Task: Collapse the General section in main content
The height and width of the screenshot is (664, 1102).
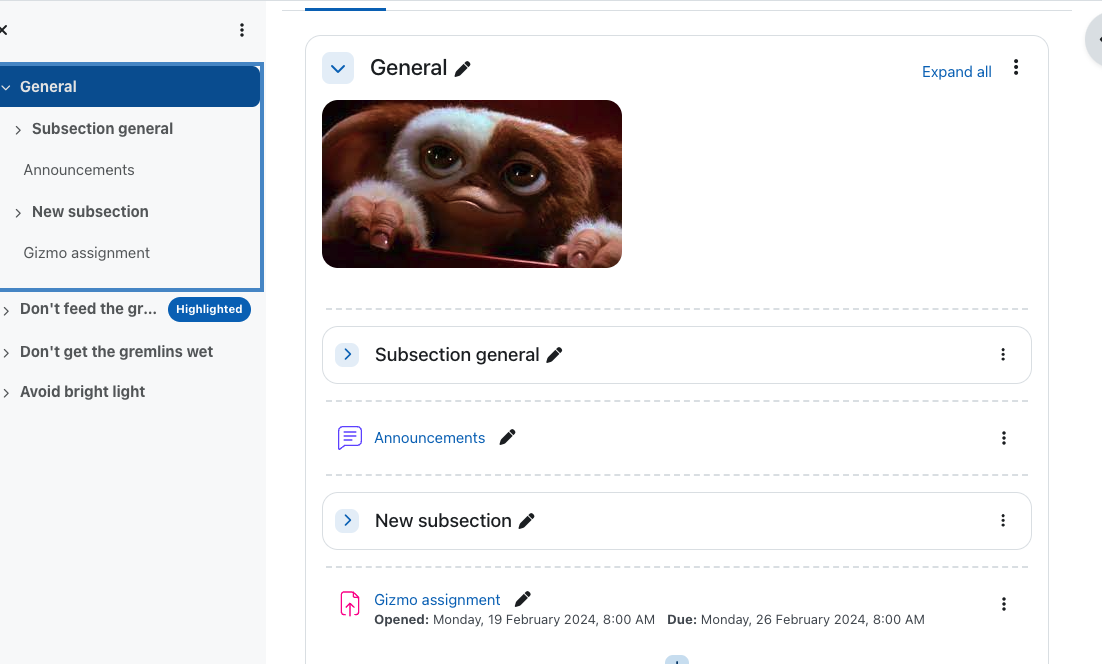Action: pyautogui.click(x=338, y=68)
